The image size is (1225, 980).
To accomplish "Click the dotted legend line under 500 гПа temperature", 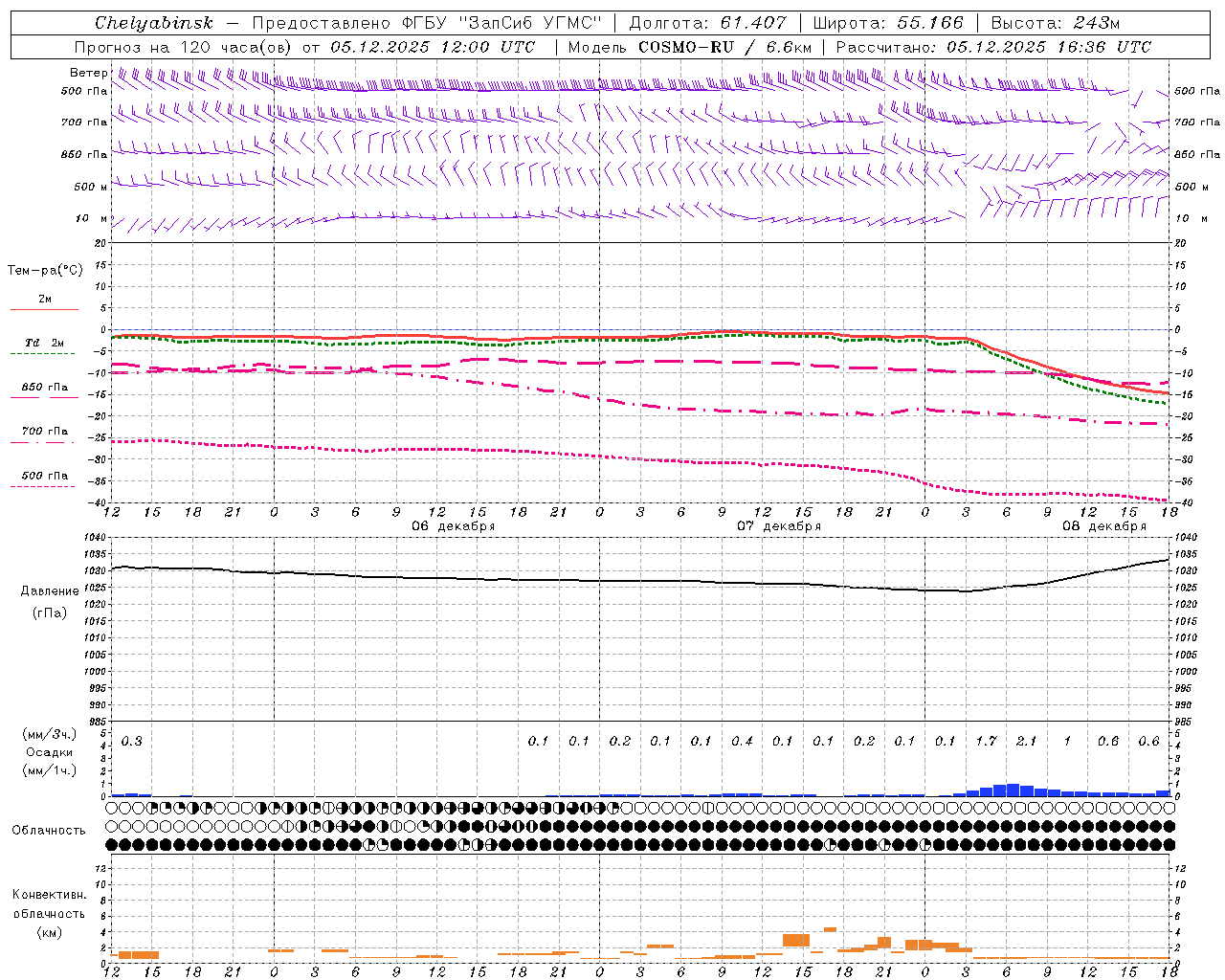I will click(x=42, y=486).
